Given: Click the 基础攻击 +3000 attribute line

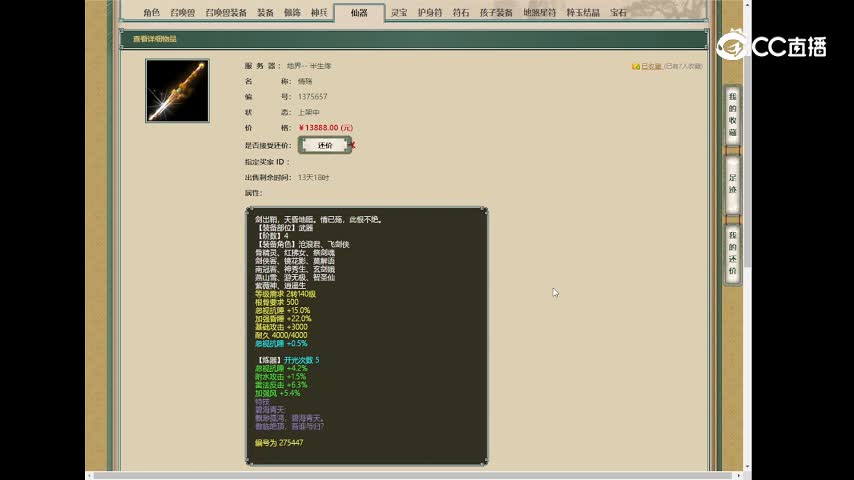Looking at the screenshot, I should (281, 327).
